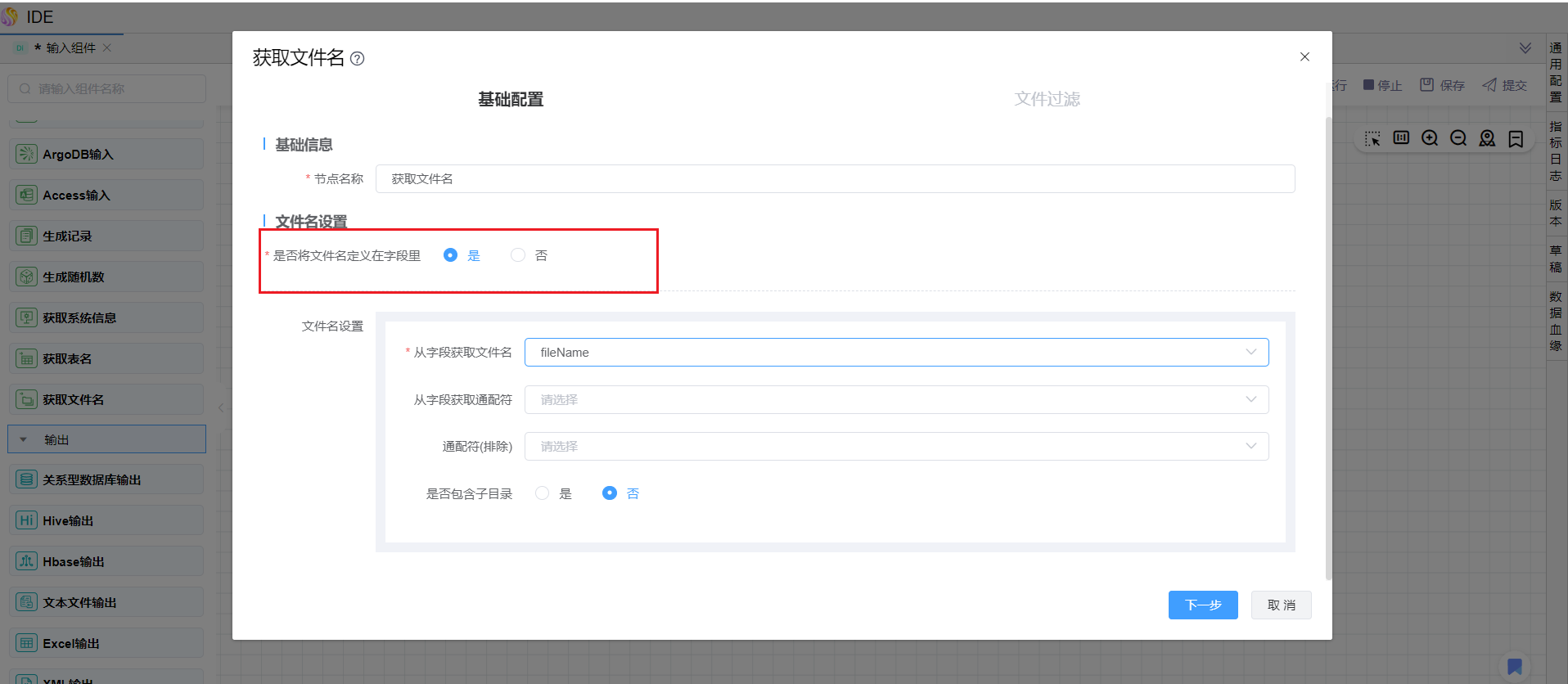Click the 生成随机数 component icon
Viewport: 1568px width, 684px height.
pos(27,277)
